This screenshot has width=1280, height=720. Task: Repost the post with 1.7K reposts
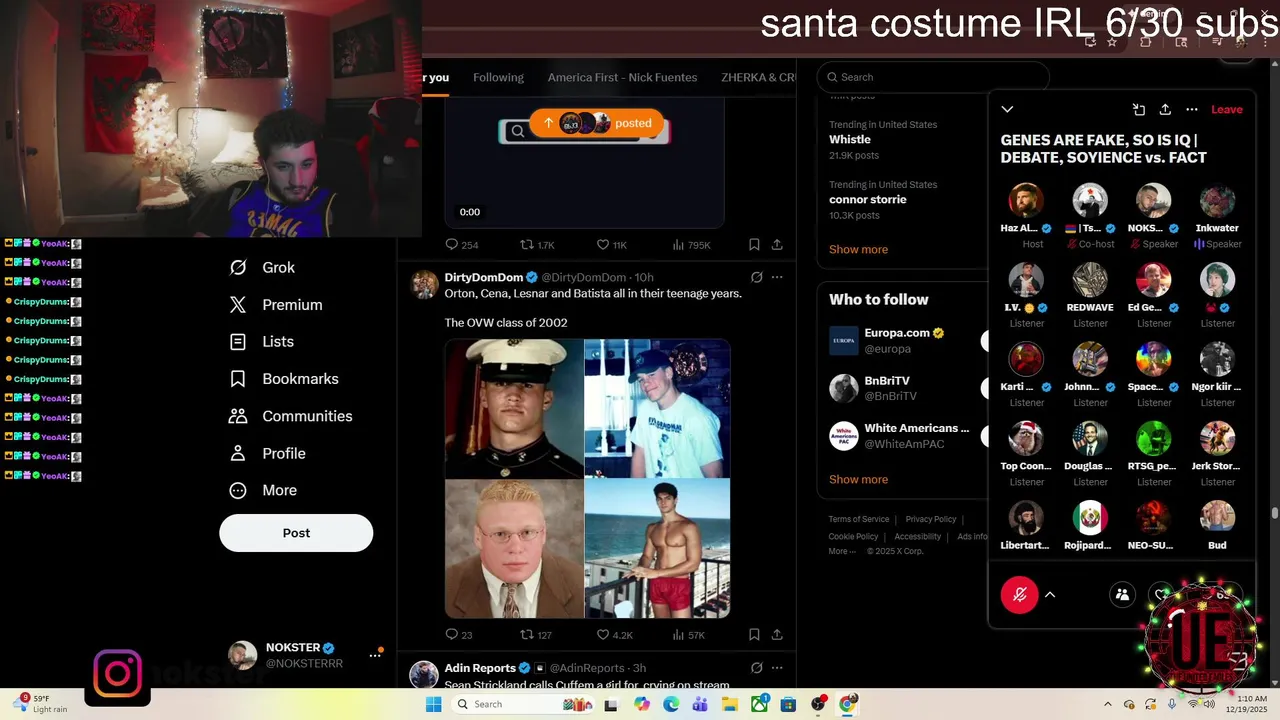pos(538,245)
